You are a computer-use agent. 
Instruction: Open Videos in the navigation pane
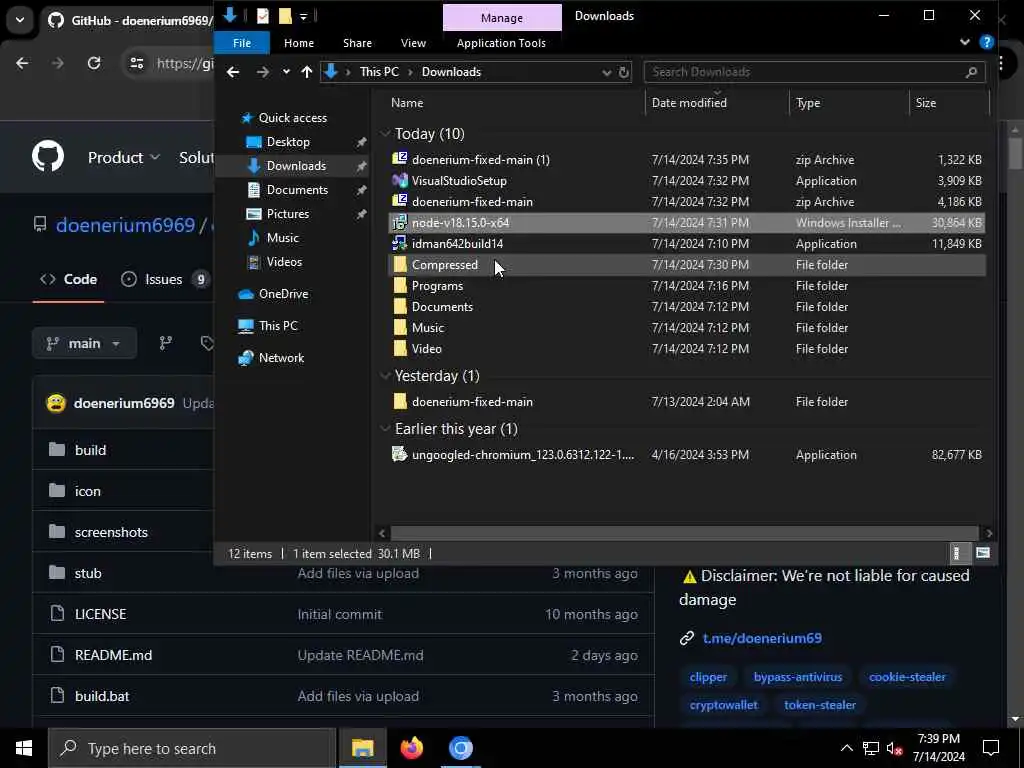pos(284,262)
